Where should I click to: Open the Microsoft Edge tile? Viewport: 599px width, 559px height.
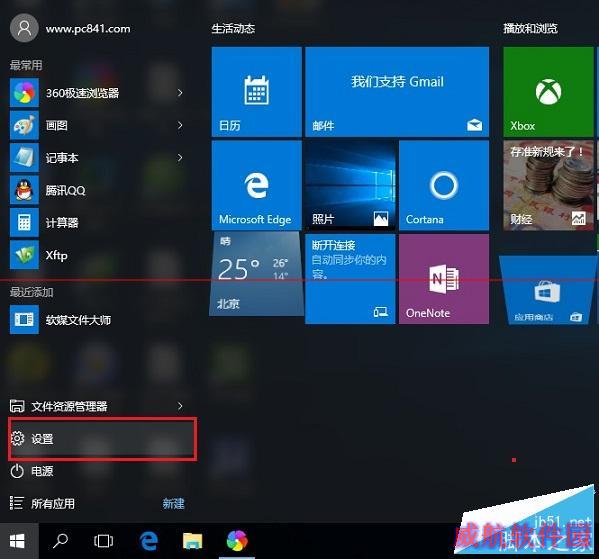point(256,186)
